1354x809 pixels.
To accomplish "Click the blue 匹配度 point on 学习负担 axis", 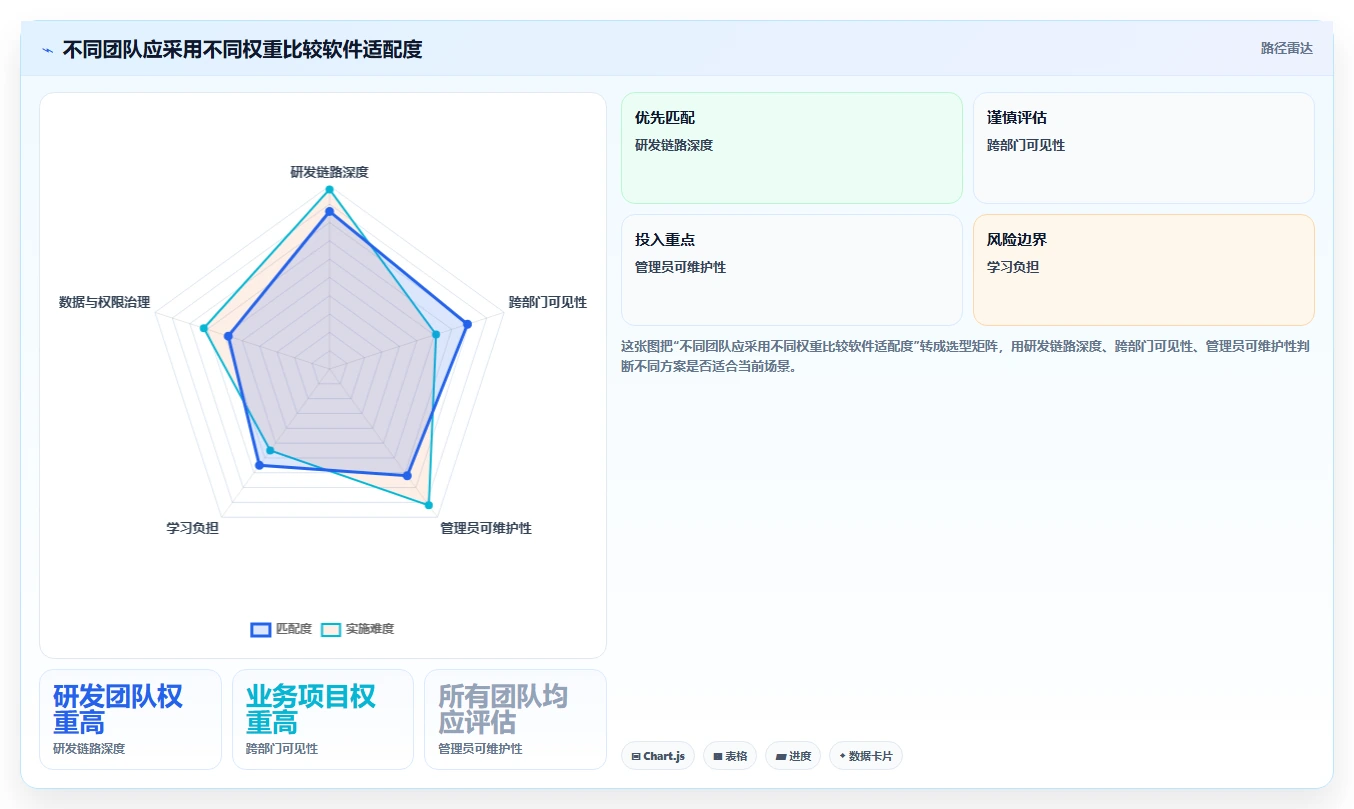I will 259,465.
